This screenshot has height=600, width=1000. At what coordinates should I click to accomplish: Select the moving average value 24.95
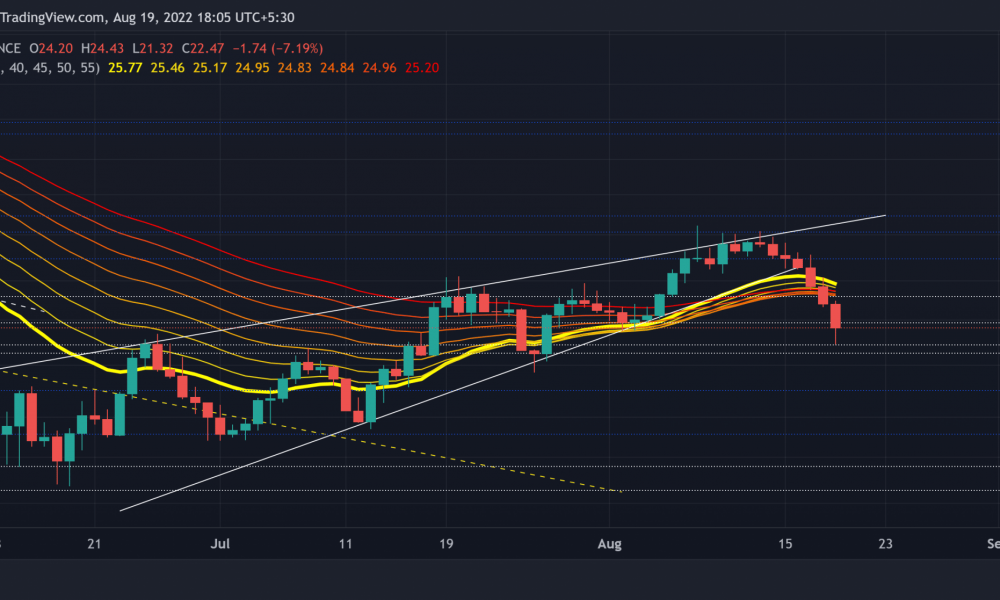point(253,68)
